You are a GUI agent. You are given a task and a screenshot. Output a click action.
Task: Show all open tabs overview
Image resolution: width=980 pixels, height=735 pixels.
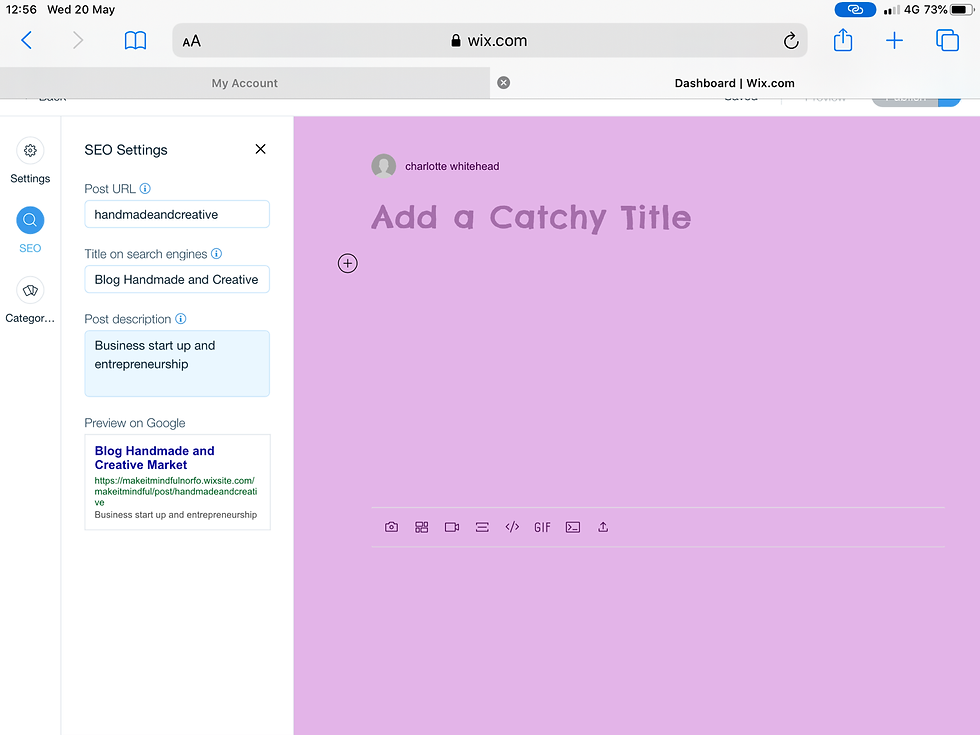[947, 41]
